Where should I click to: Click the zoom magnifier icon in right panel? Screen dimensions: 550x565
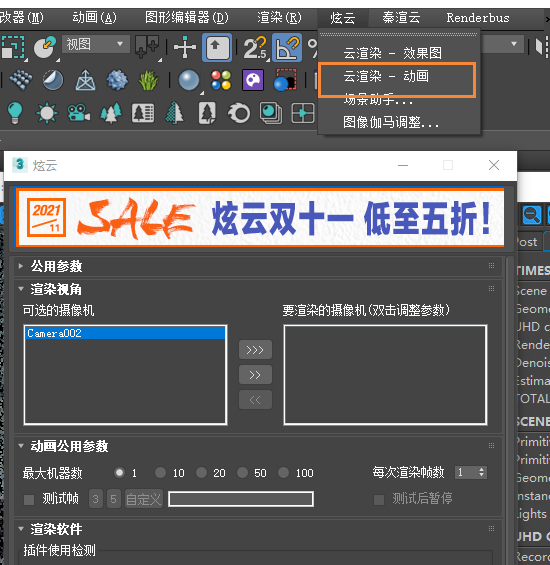click(x=532, y=215)
